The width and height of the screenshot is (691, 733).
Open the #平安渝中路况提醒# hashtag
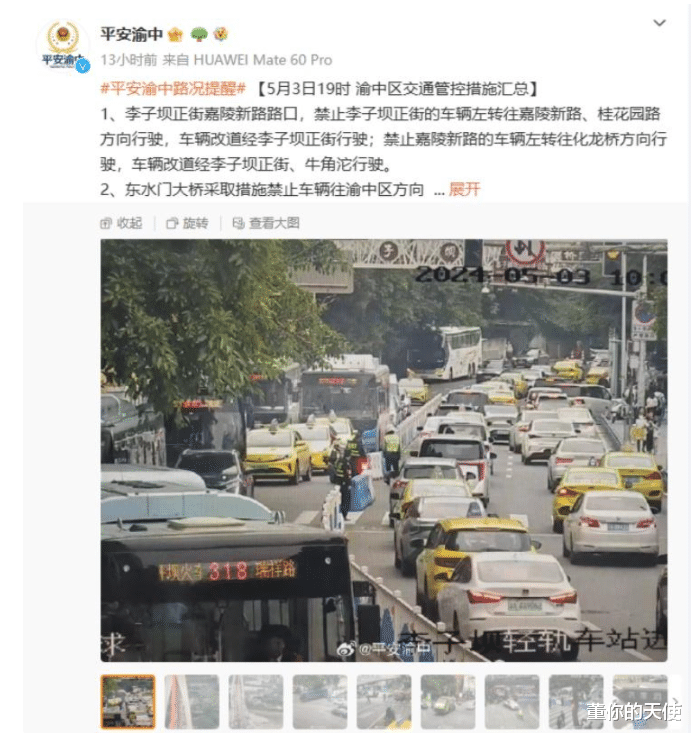click(173, 88)
